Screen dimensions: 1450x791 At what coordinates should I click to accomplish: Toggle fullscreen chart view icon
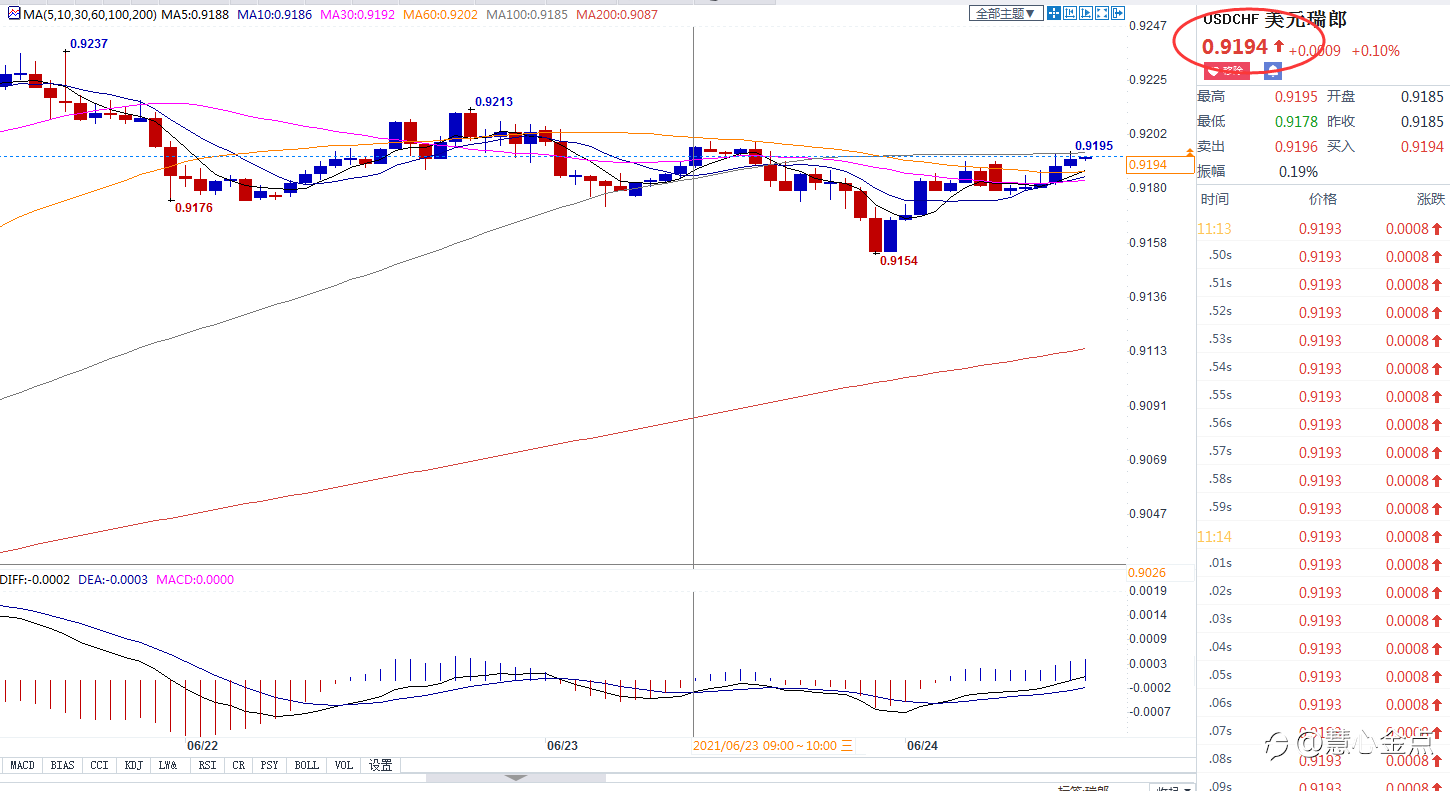click(1102, 13)
